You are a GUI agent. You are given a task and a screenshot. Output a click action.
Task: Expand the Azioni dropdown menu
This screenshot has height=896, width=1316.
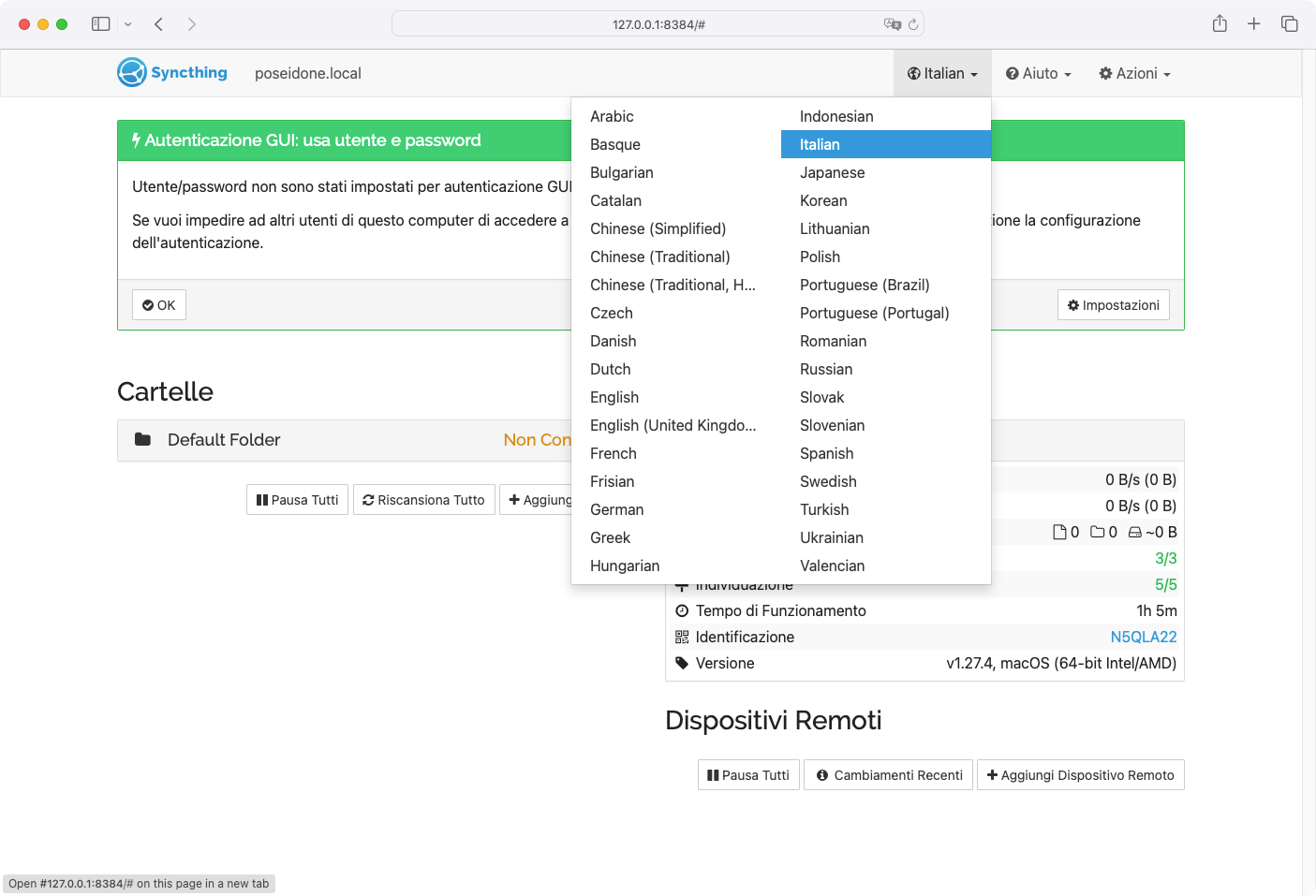(1135, 74)
